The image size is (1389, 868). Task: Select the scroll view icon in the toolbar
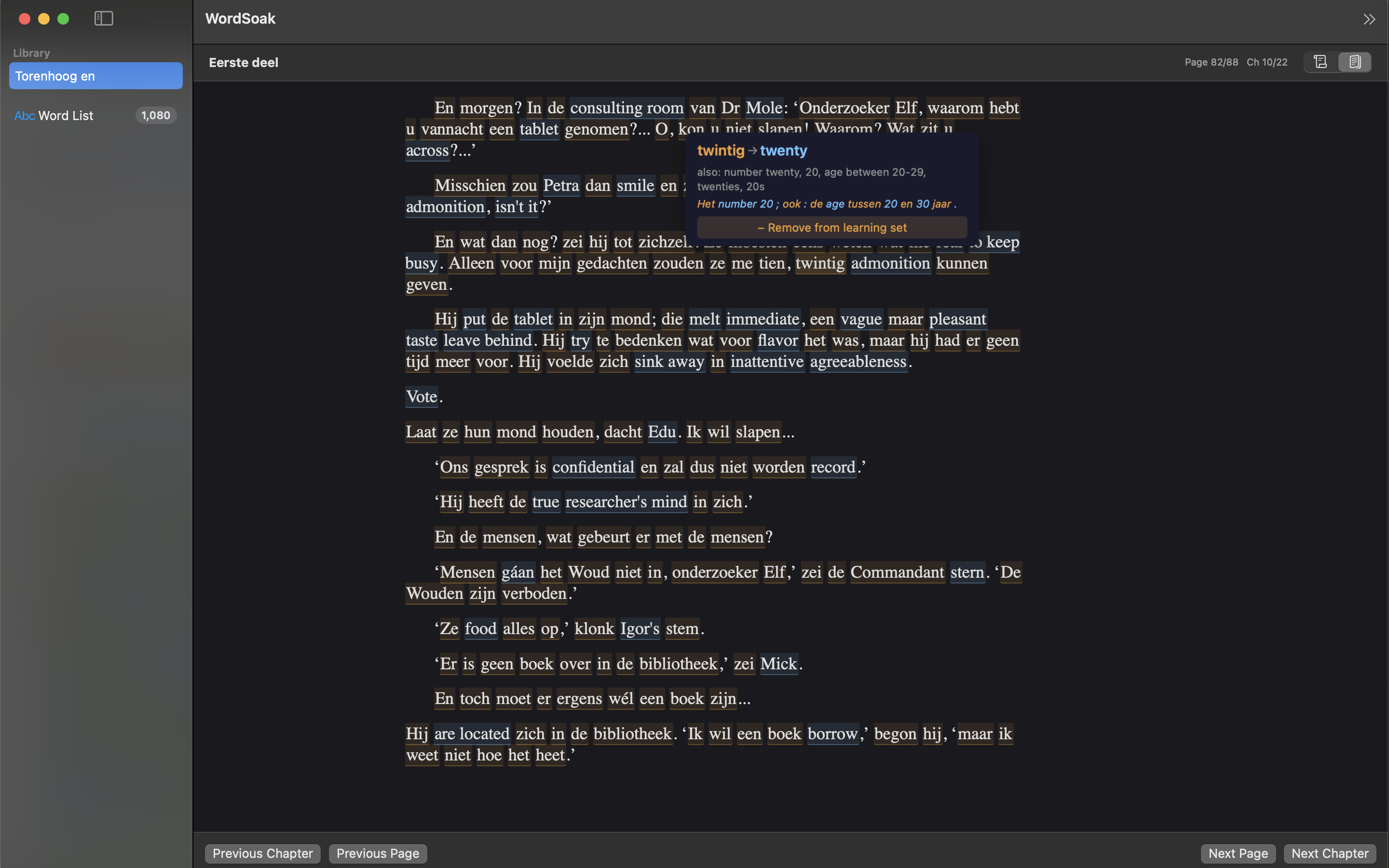coord(1320,62)
